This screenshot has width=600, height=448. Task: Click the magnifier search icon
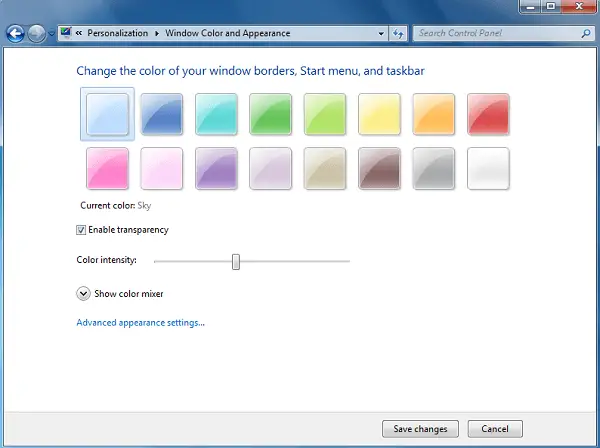(x=586, y=33)
